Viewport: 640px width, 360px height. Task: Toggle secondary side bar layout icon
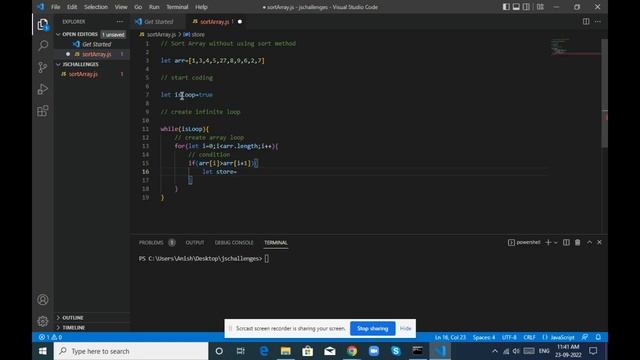[527, 7]
